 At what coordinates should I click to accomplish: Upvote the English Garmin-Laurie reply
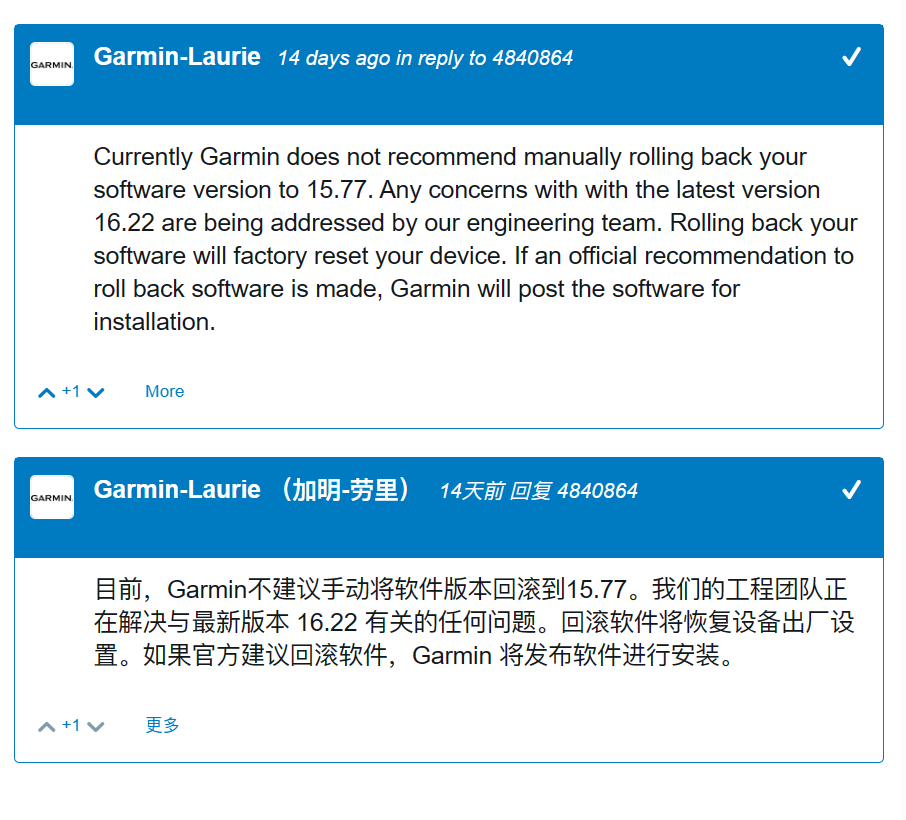(x=46, y=393)
